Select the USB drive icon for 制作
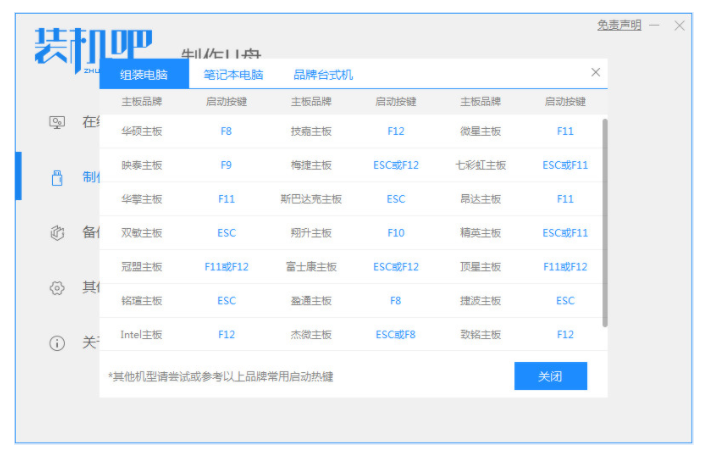702x449 pixels. pyautogui.click(x=57, y=177)
